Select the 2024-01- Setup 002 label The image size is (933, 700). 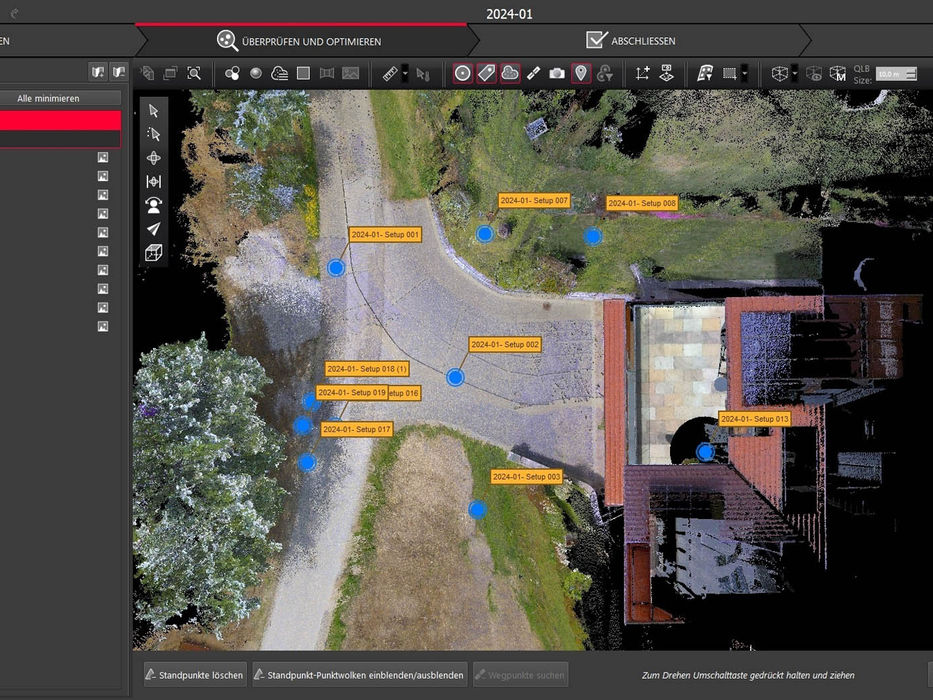[505, 344]
